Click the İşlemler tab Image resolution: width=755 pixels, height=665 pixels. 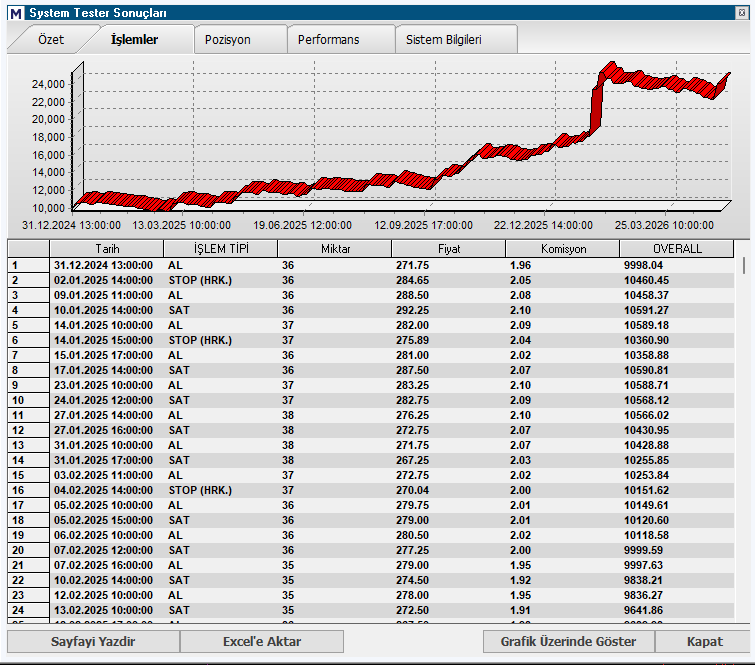134,39
